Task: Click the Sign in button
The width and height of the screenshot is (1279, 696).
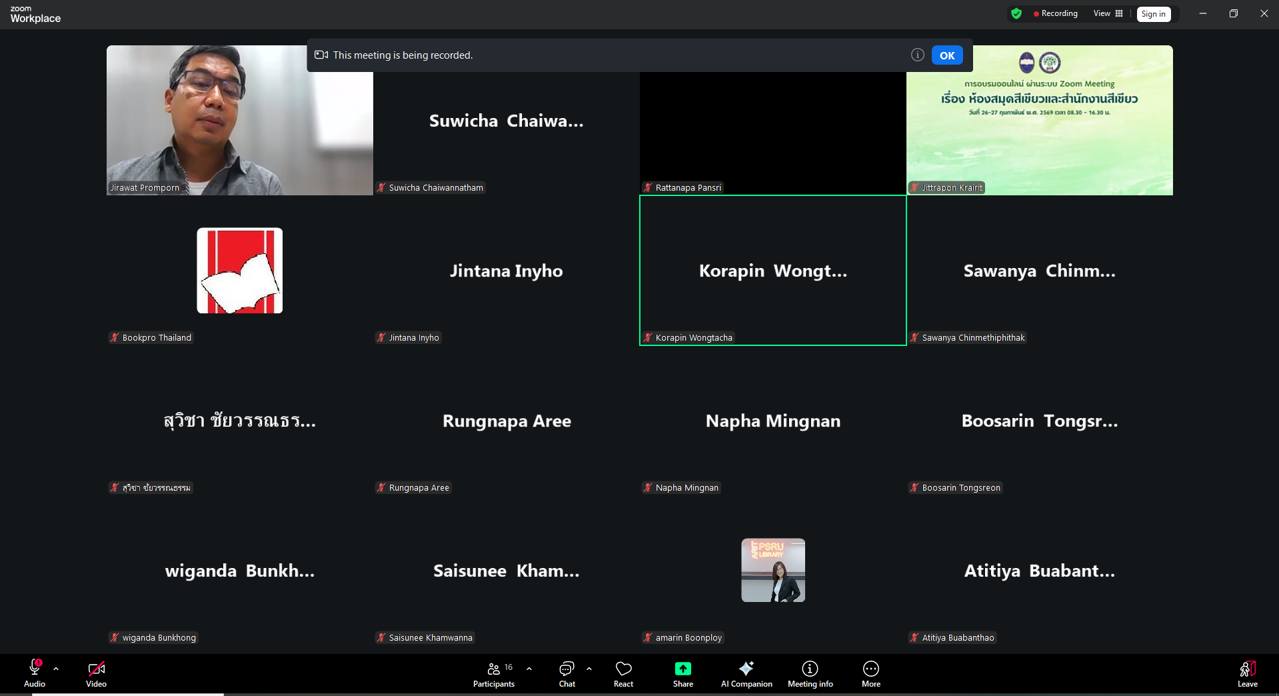Action: pyautogui.click(x=1153, y=14)
